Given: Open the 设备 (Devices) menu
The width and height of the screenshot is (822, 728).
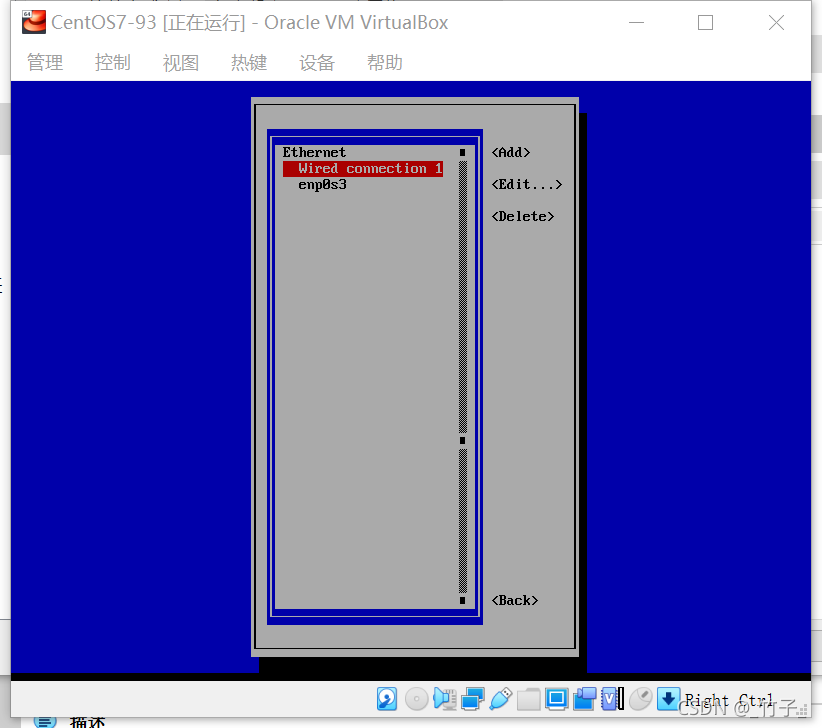Looking at the screenshot, I should [x=316, y=62].
